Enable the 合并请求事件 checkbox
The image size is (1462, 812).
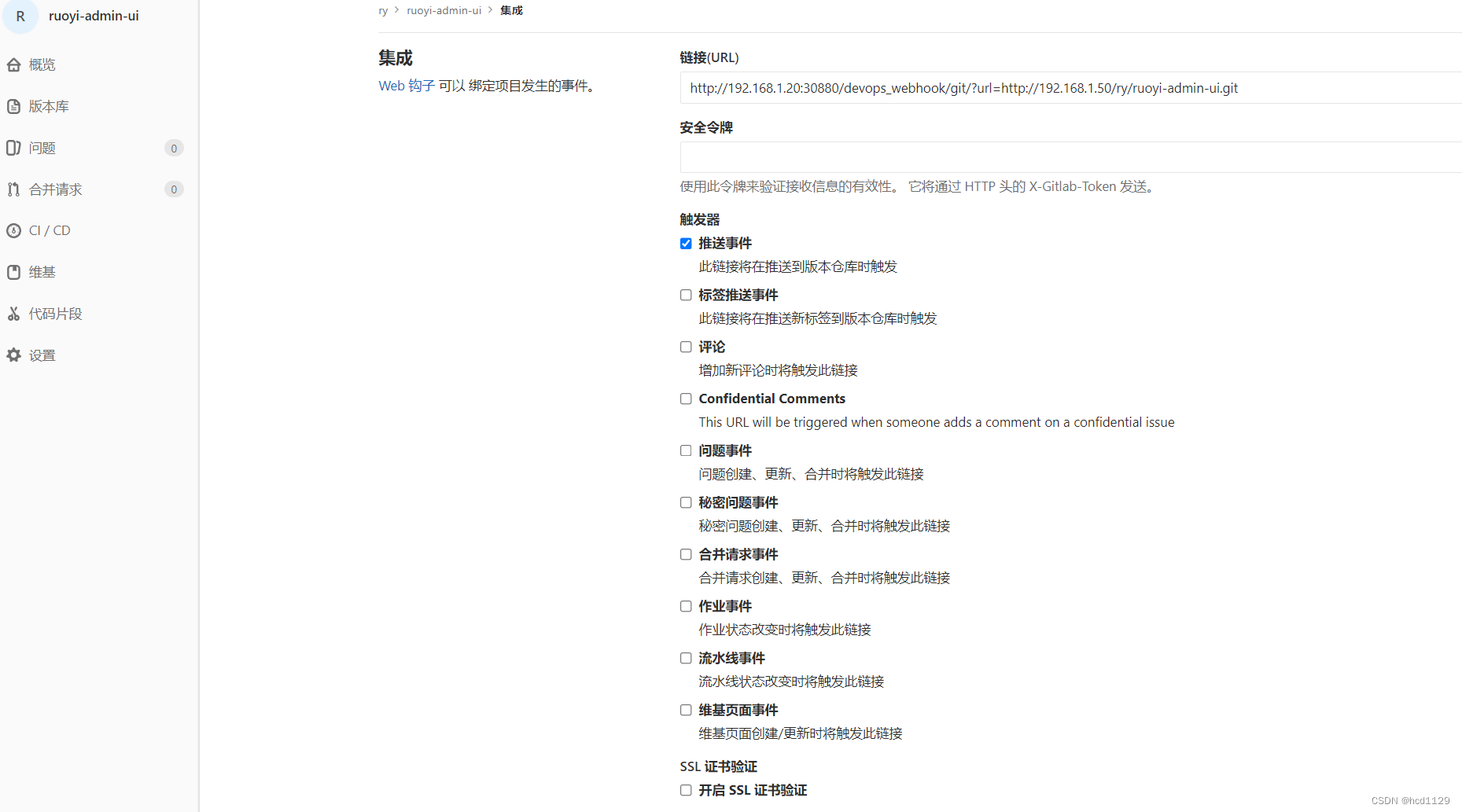pos(686,555)
